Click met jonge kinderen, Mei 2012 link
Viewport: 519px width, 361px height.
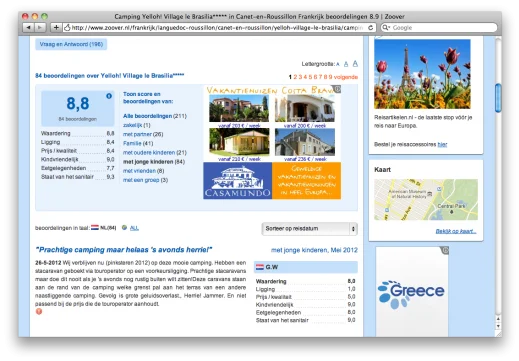click(x=314, y=250)
